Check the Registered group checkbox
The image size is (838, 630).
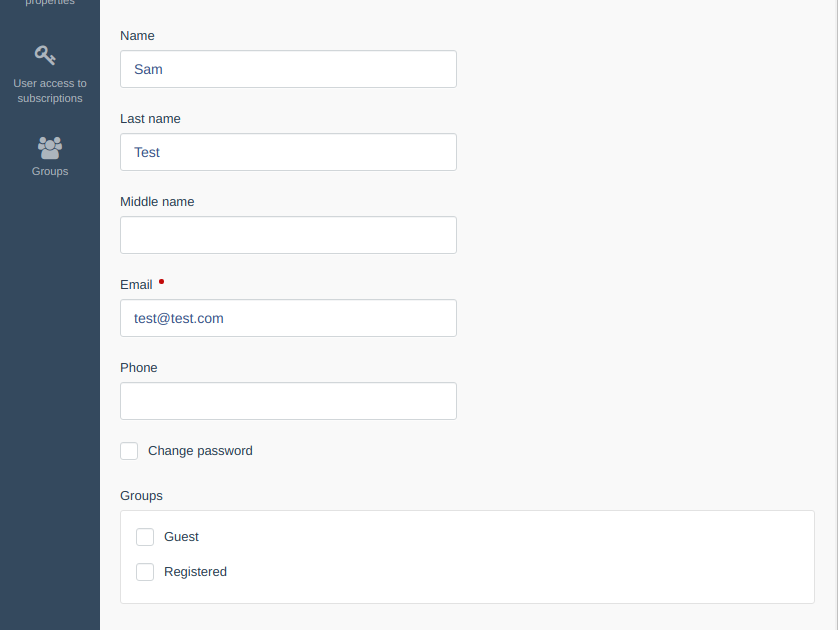pyautogui.click(x=145, y=572)
